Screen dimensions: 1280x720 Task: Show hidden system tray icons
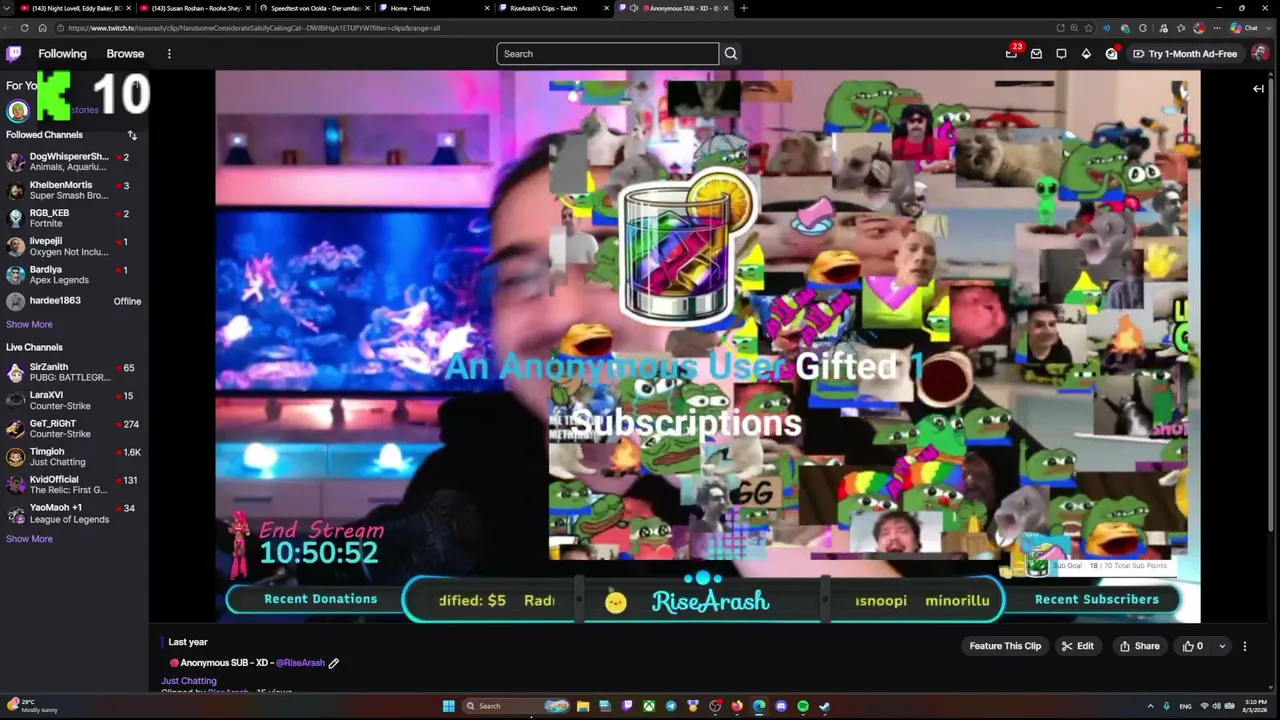[1150, 706]
